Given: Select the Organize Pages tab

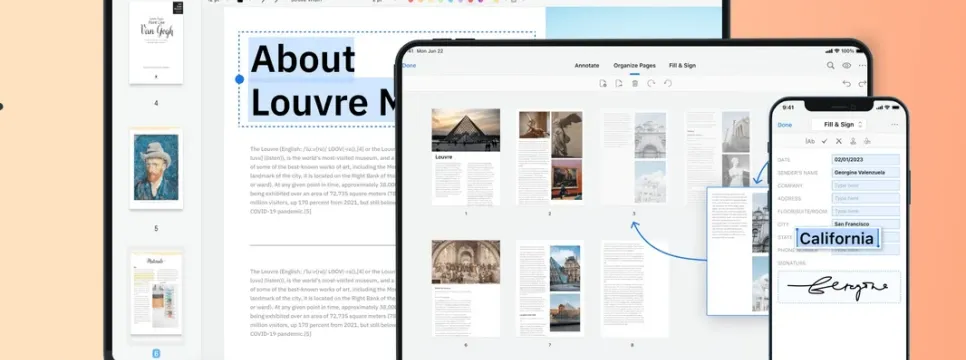Looking at the screenshot, I should pos(634,65).
